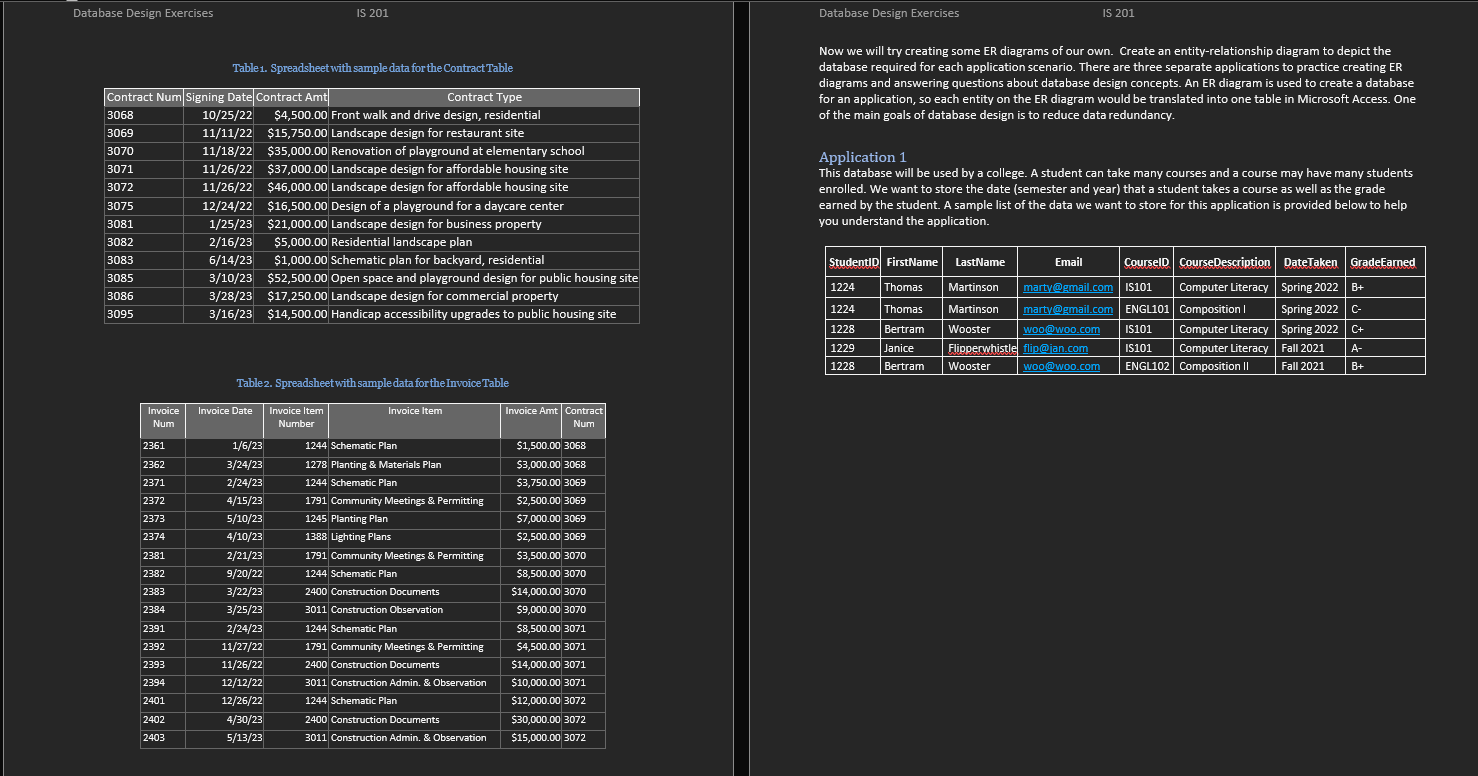Click the "Application 1" heading
The height and width of the screenshot is (776, 1478).
(863, 157)
